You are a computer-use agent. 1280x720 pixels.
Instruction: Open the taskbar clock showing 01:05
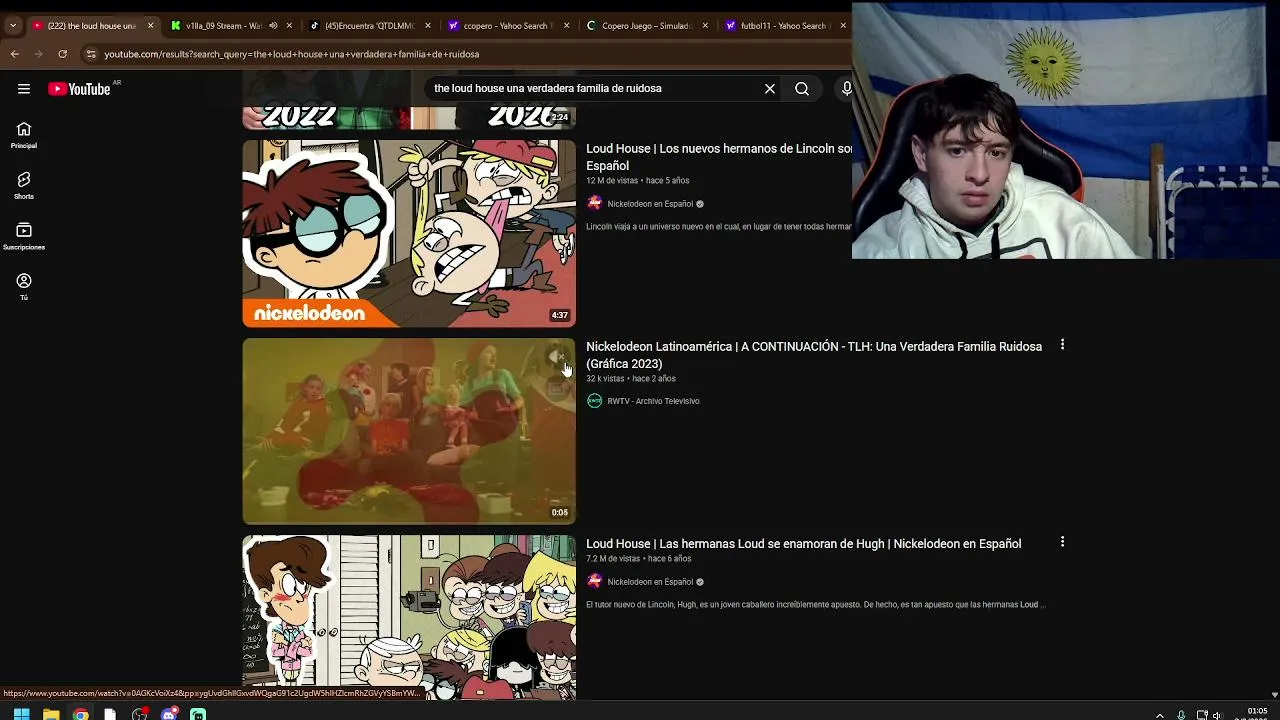1257,713
